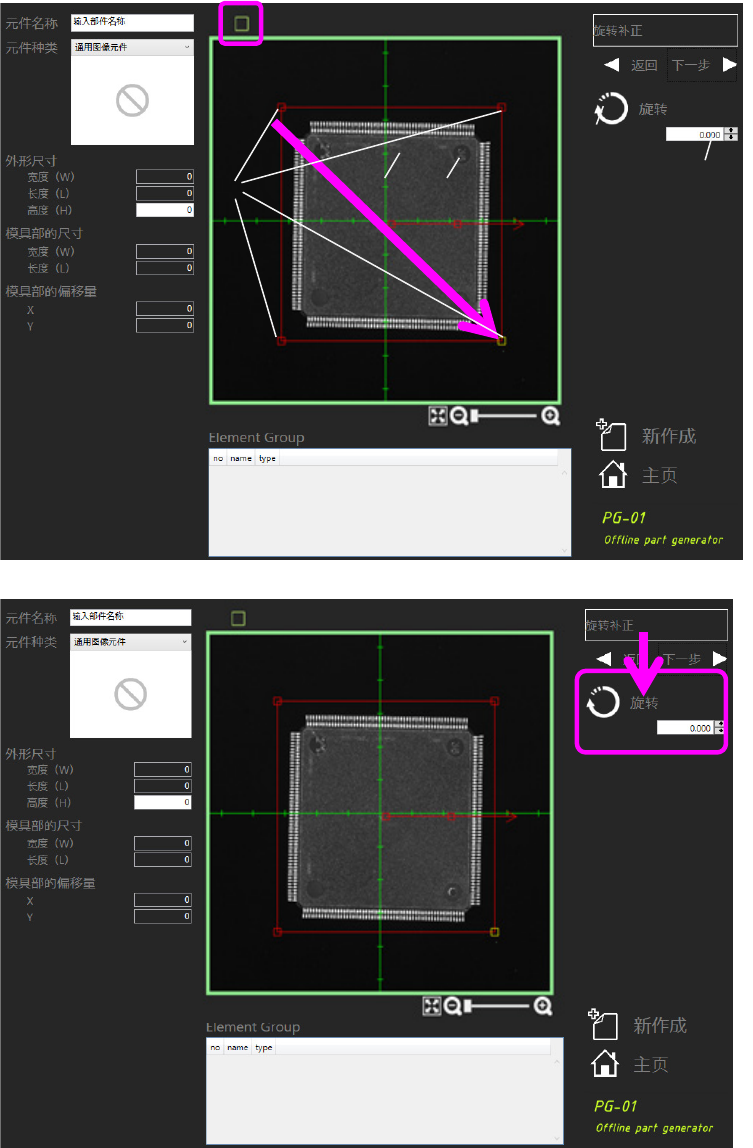753x1148 pixels.
Task: Click the left back arrow in the lower window
Action: 604,658
